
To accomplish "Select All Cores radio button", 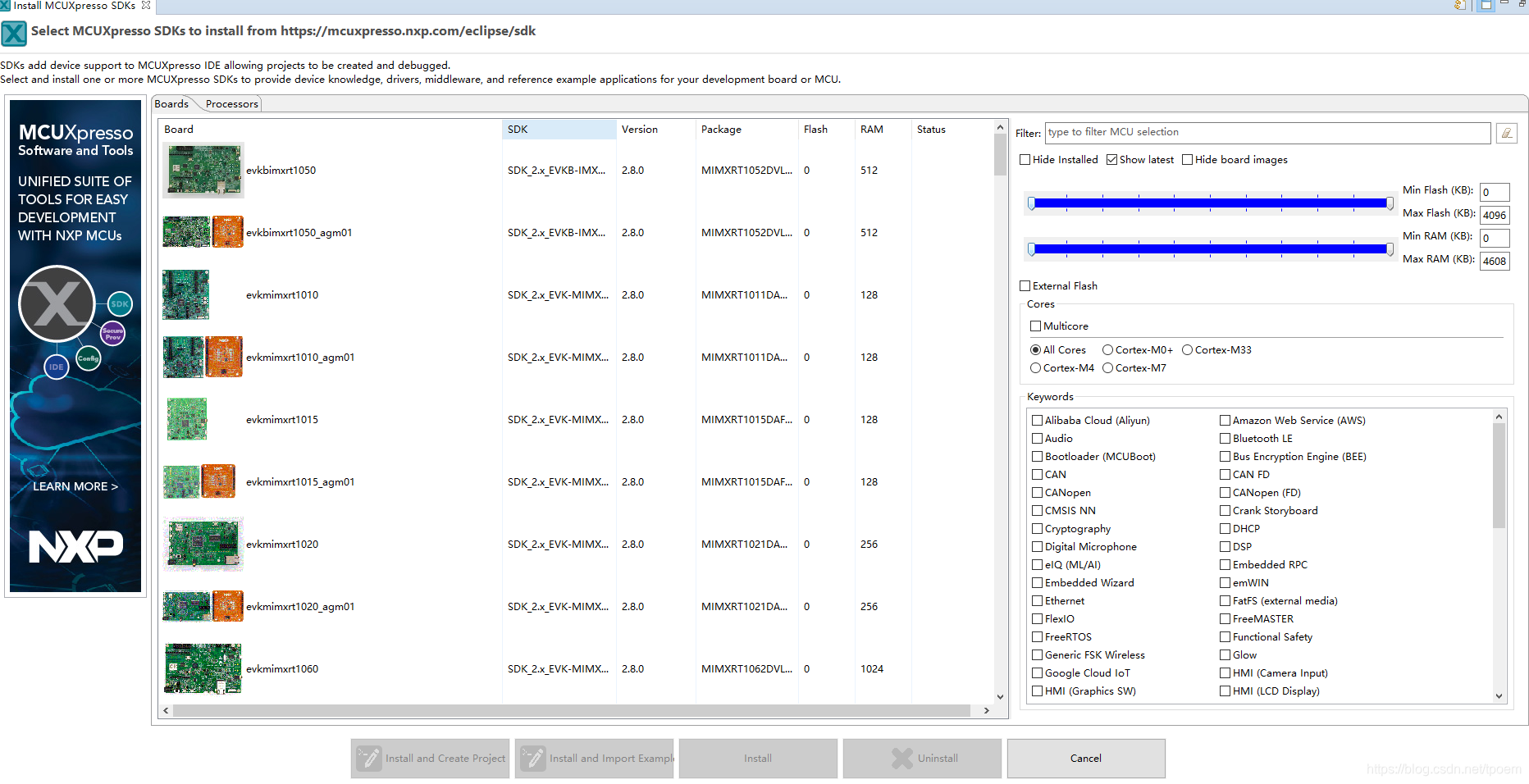I will coord(1035,350).
